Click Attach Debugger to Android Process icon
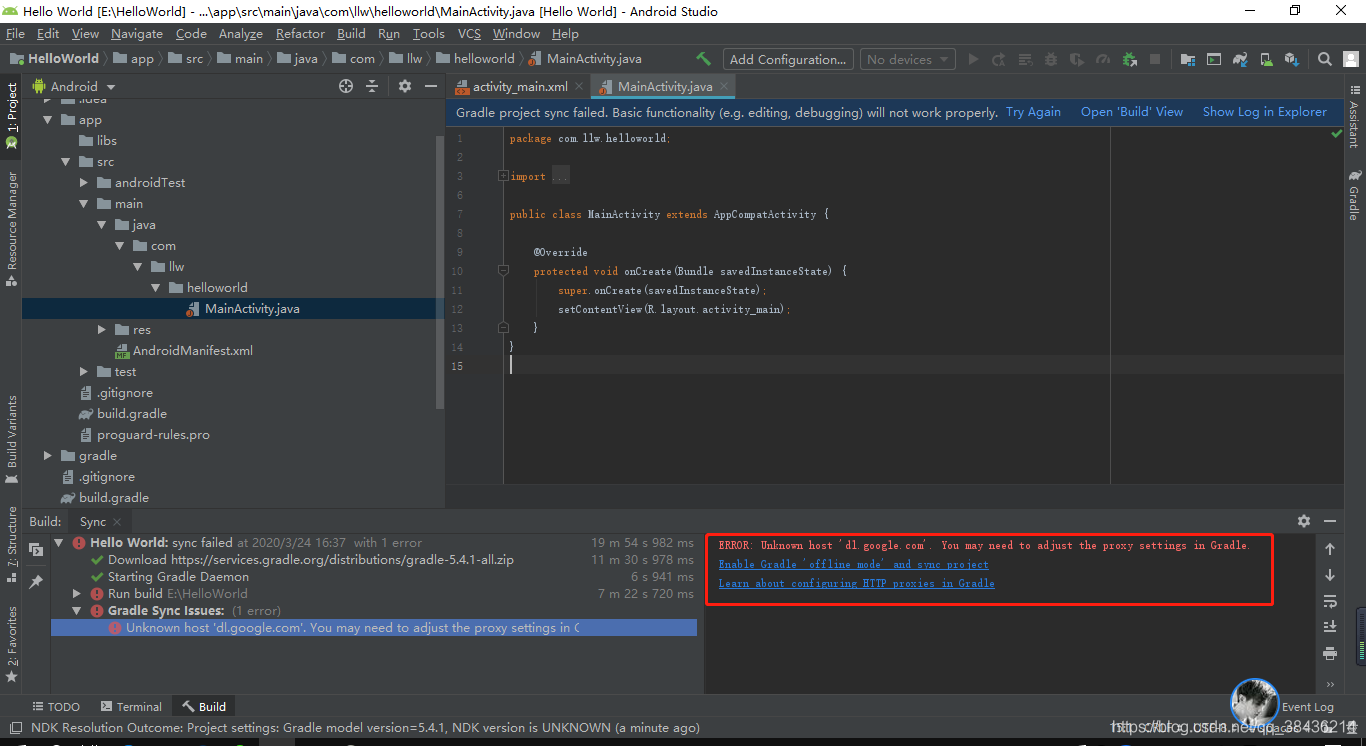 tap(1130, 59)
